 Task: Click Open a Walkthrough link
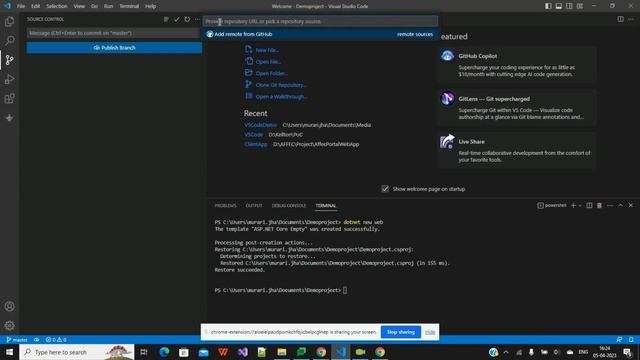pos(281,97)
